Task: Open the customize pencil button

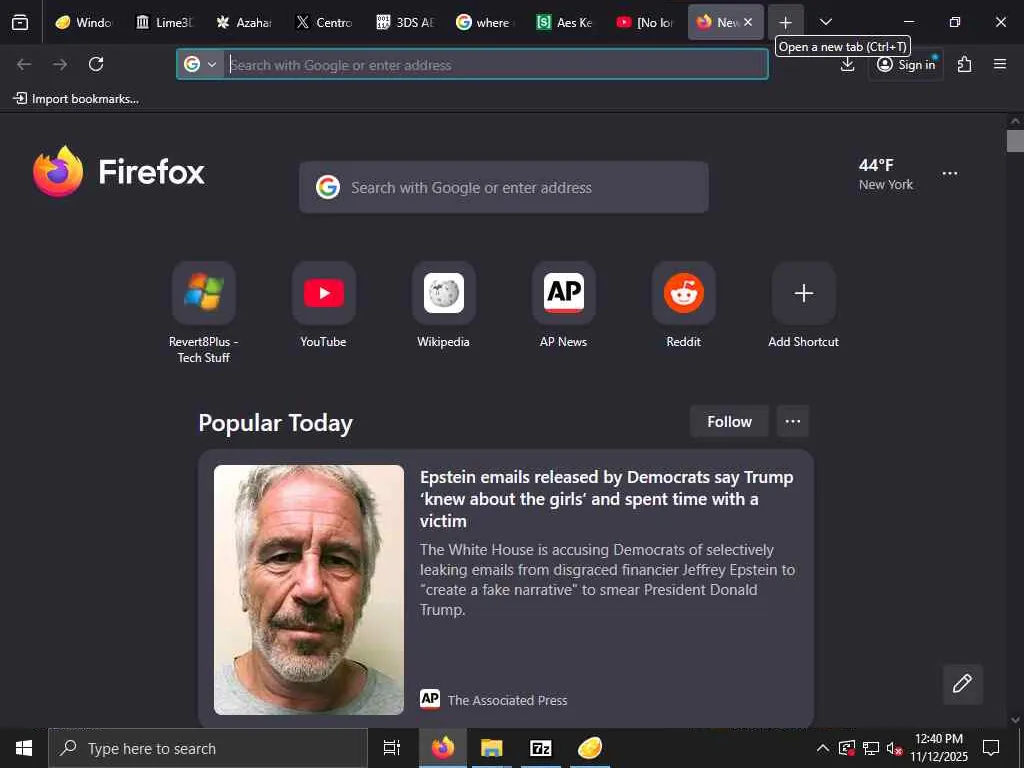Action: pos(962,684)
